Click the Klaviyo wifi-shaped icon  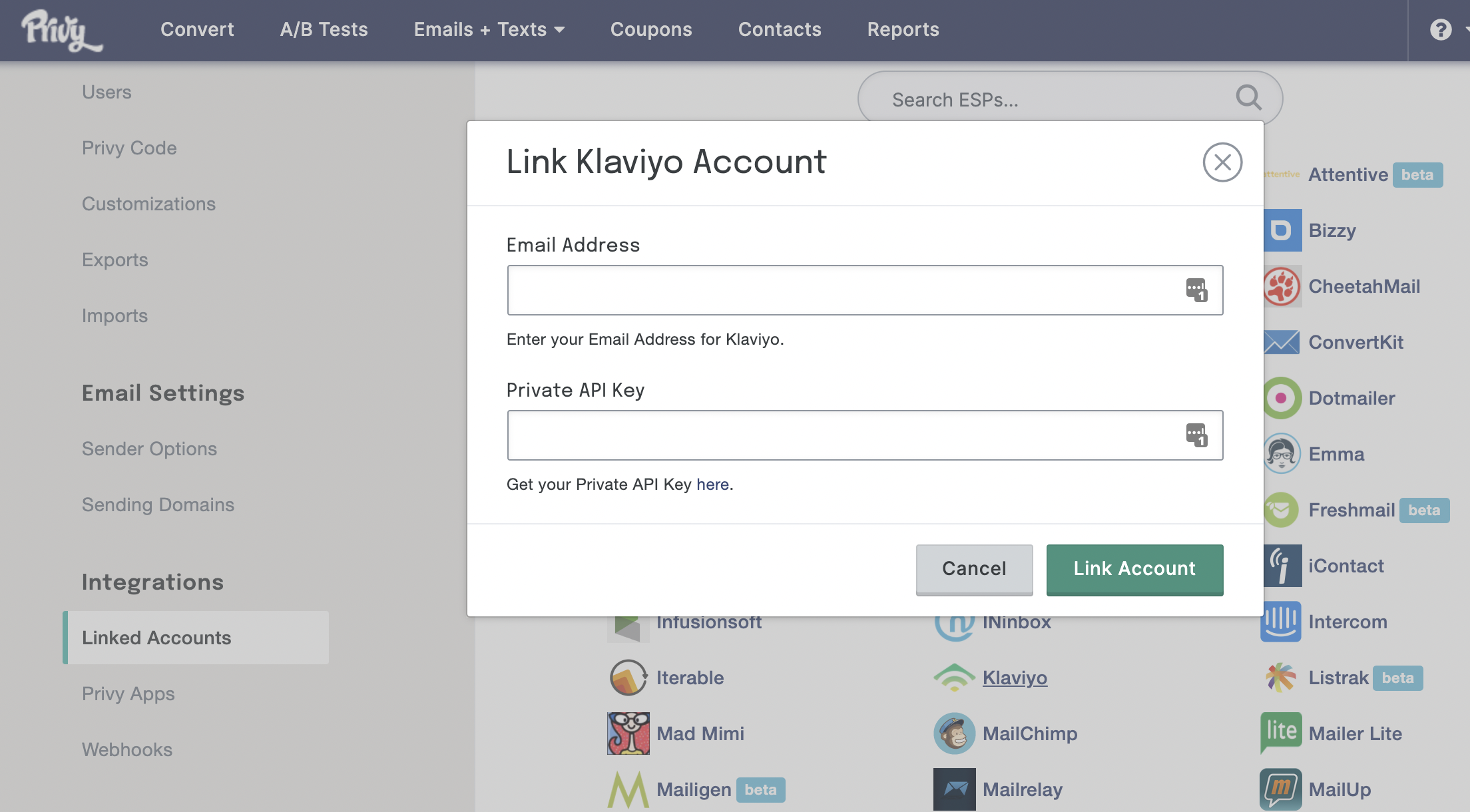[x=955, y=678]
